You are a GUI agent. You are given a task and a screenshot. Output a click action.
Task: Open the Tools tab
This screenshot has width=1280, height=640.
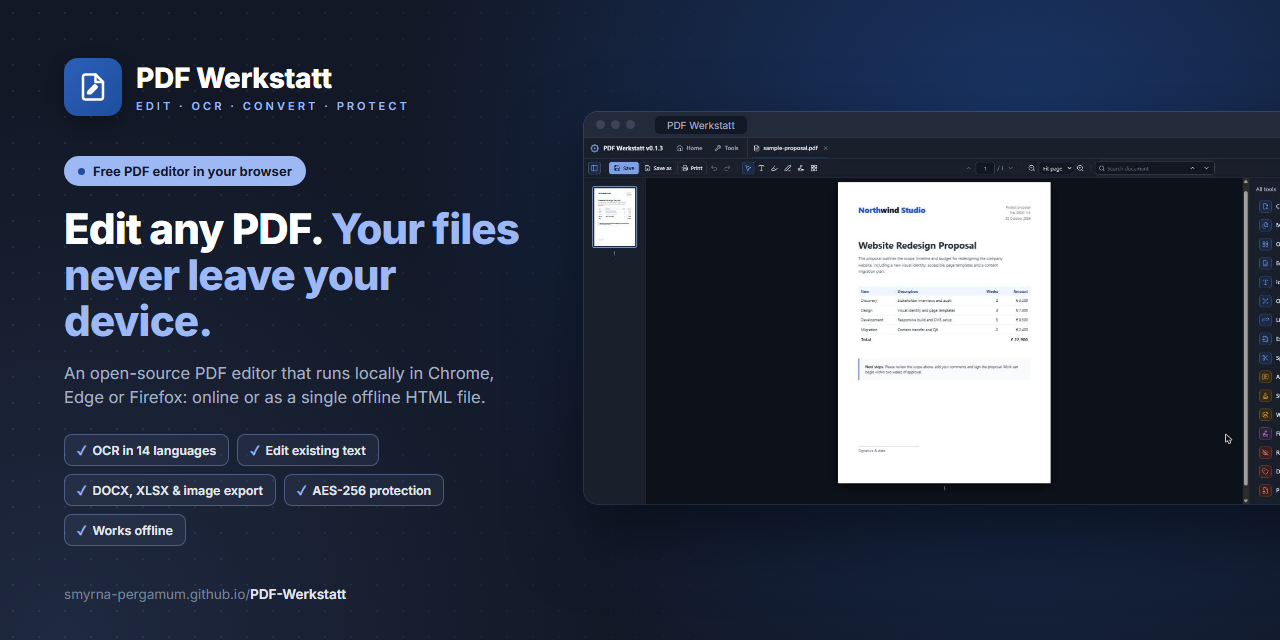click(x=727, y=148)
